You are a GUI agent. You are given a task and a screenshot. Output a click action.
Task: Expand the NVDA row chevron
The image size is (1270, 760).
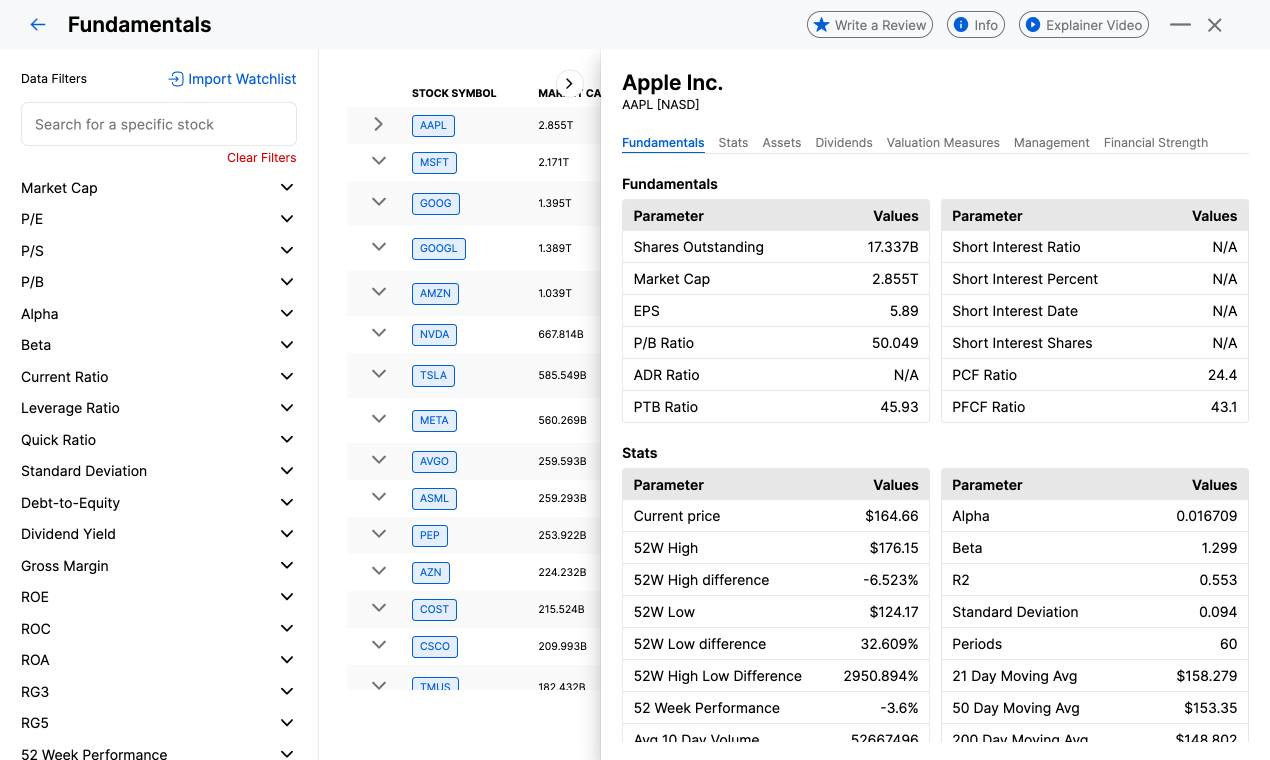(378, 333)
